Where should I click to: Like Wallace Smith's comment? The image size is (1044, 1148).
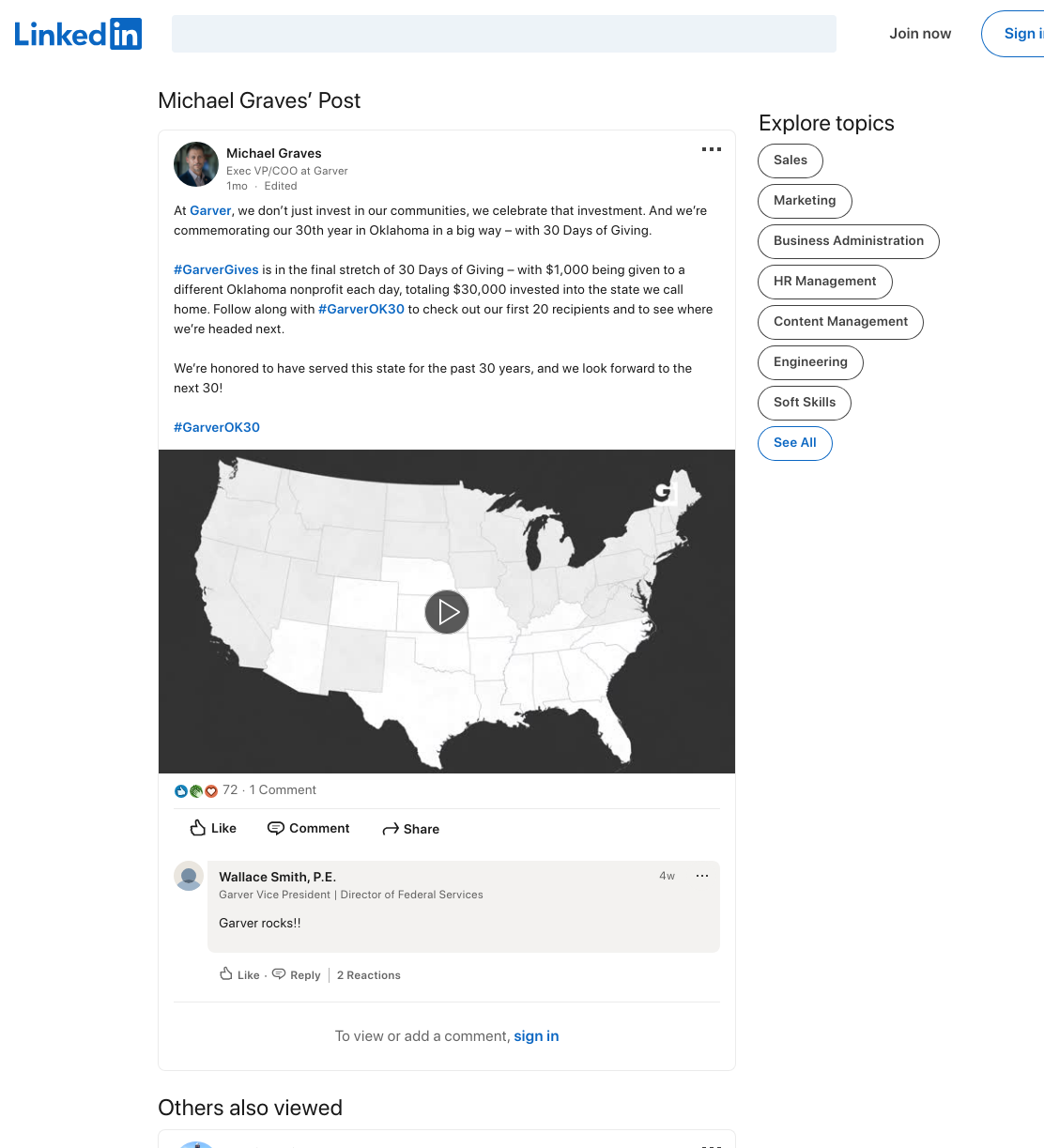239,974
